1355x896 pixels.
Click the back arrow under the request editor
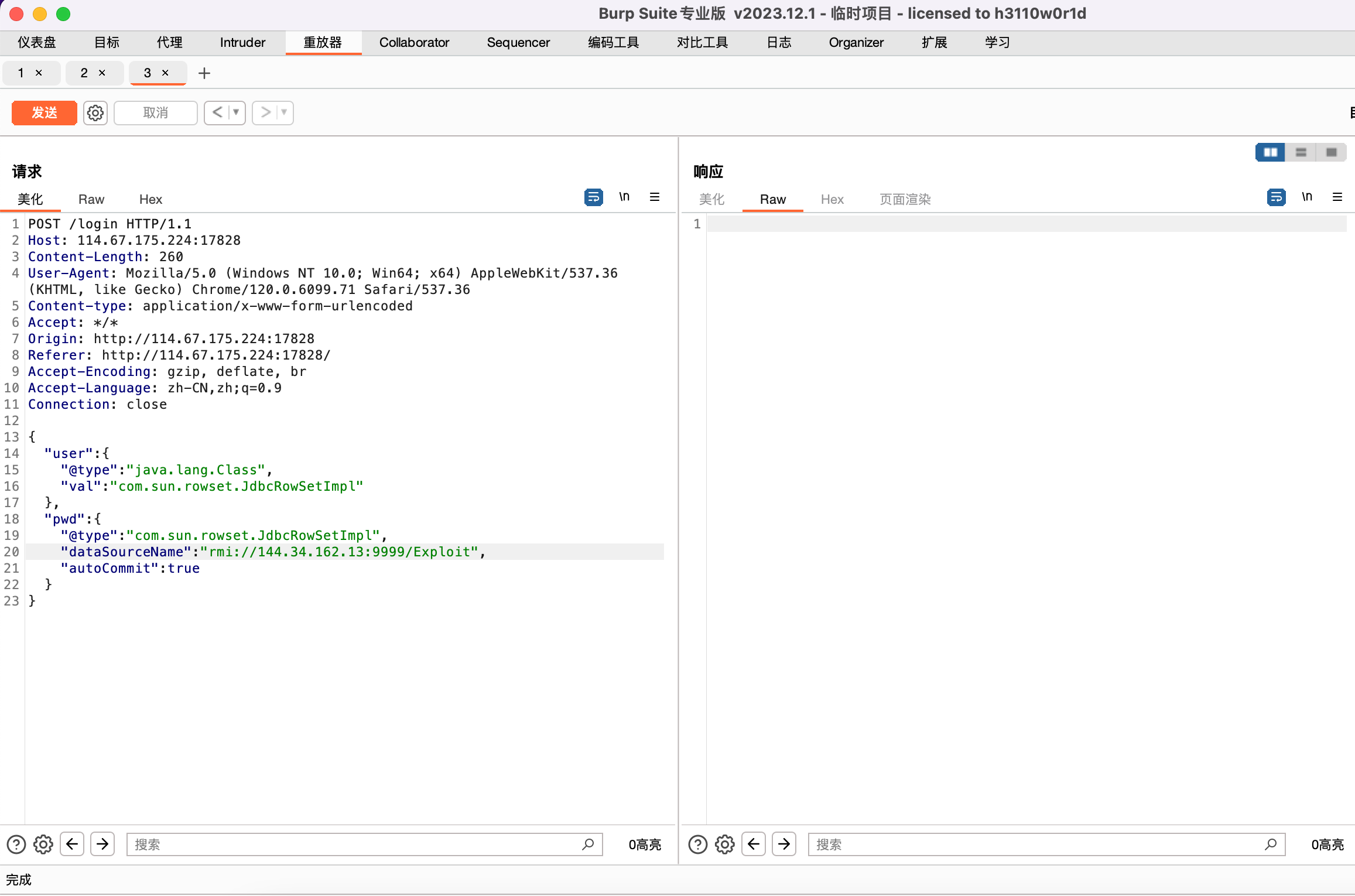pos(72,844)
